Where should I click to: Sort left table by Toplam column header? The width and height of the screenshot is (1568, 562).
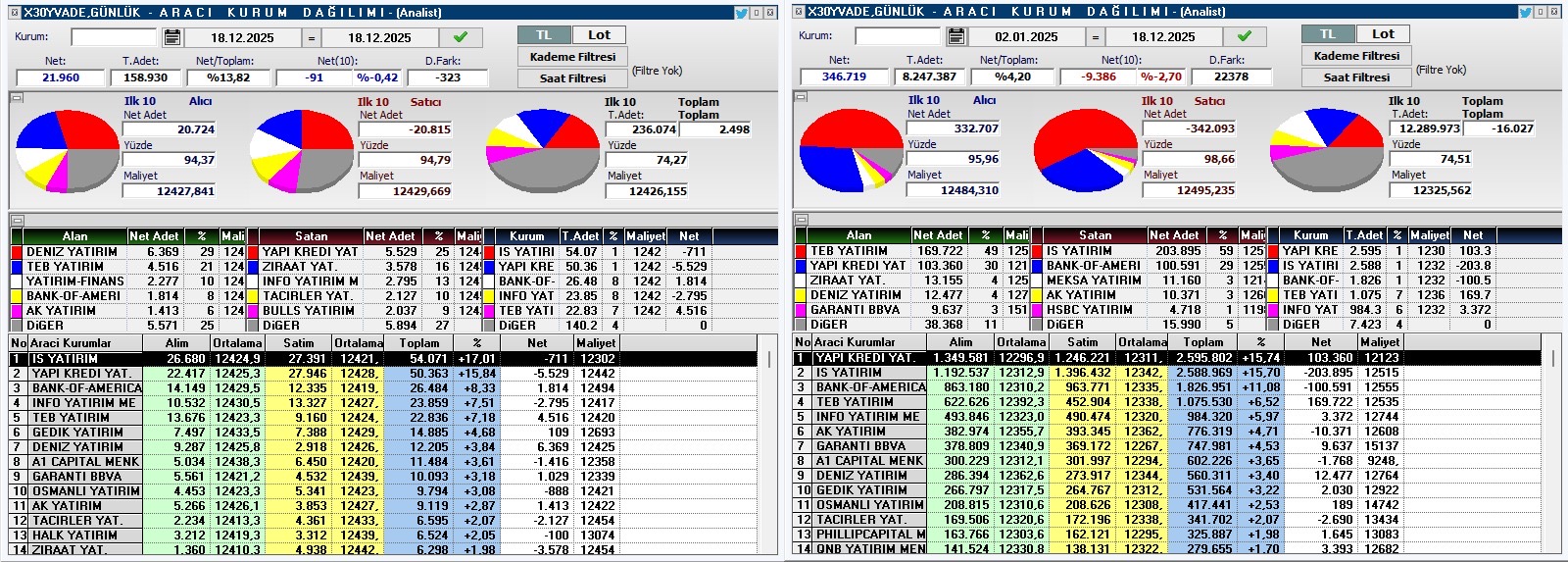(x=418, y=343)
